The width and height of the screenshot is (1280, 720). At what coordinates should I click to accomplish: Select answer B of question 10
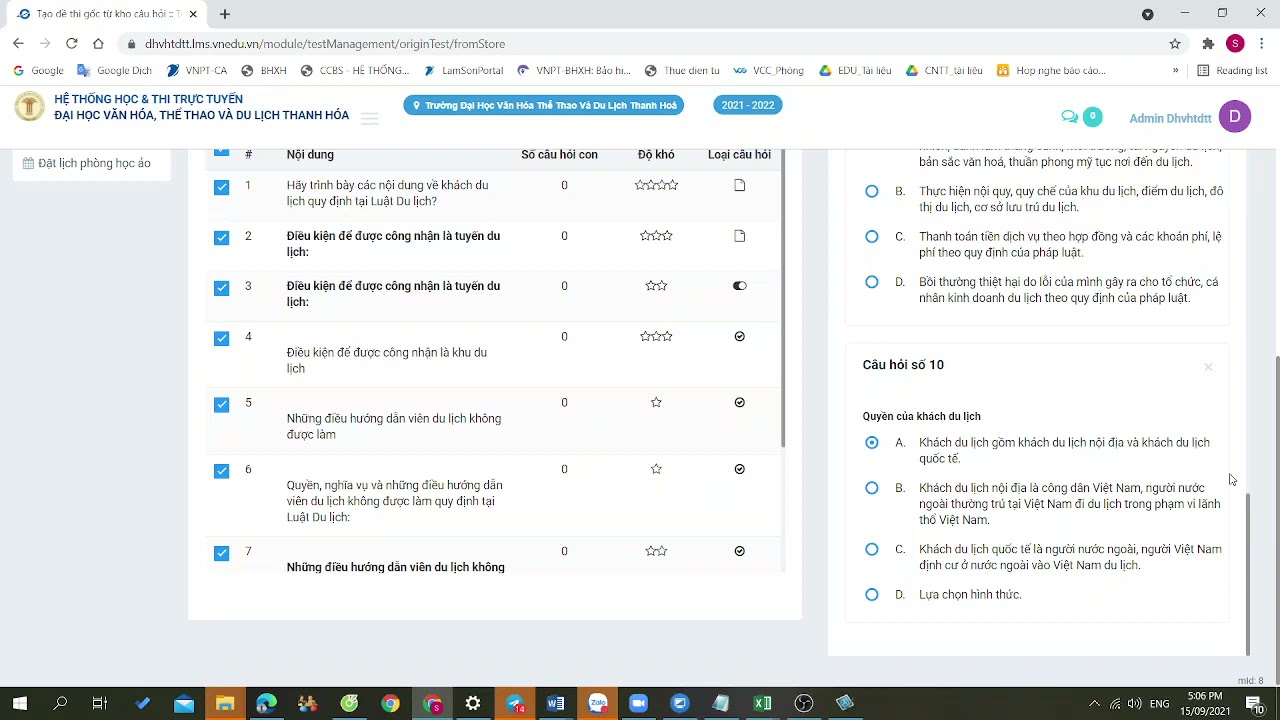(872, 488)
